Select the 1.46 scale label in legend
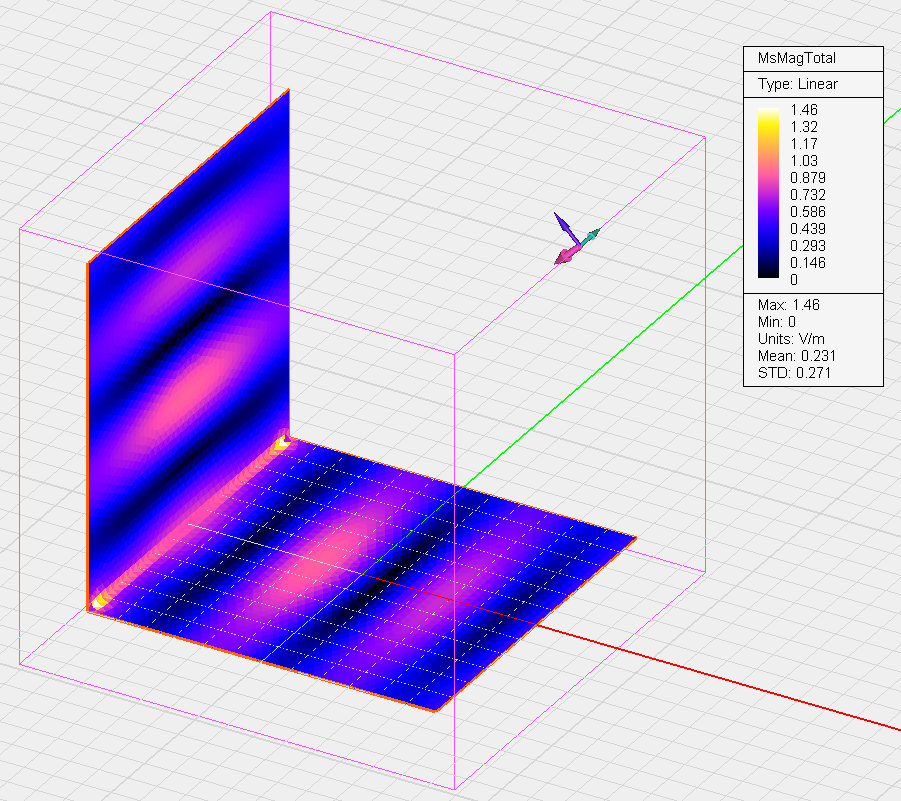 pos(804,109)
